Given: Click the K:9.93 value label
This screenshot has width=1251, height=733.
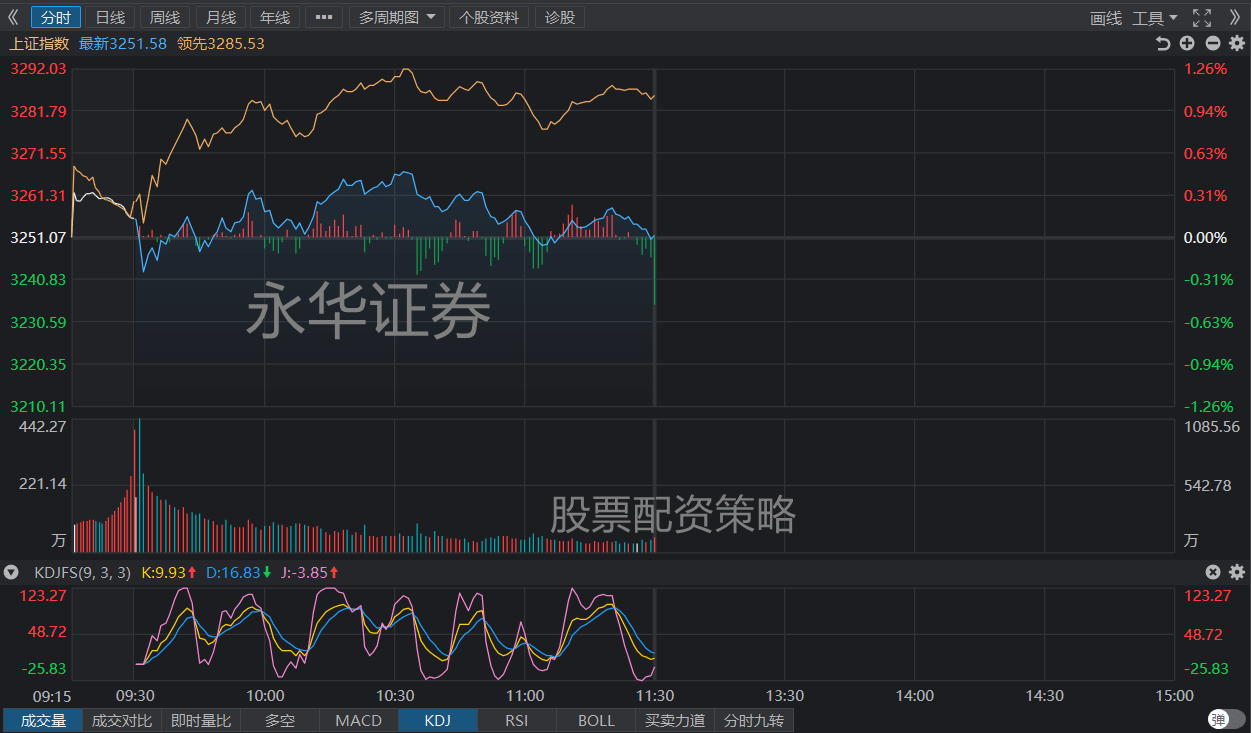Looking at the screenshot, I should coord(169,572).
